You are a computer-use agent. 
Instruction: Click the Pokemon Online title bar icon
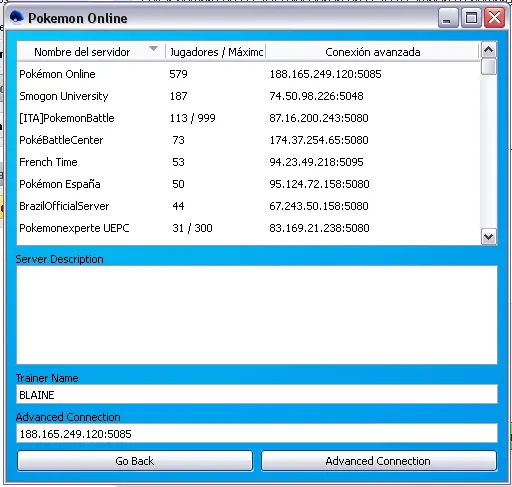coord(17,17)
